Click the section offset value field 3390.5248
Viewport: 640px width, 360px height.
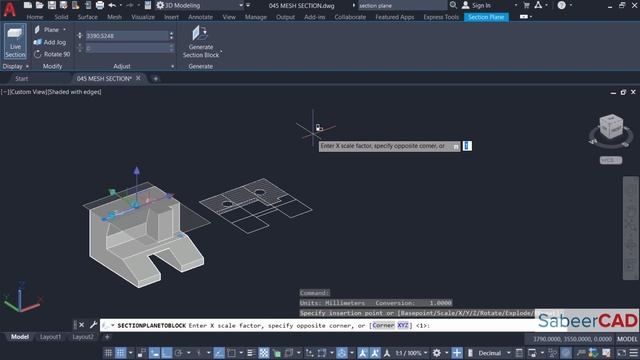click(127, 36)
